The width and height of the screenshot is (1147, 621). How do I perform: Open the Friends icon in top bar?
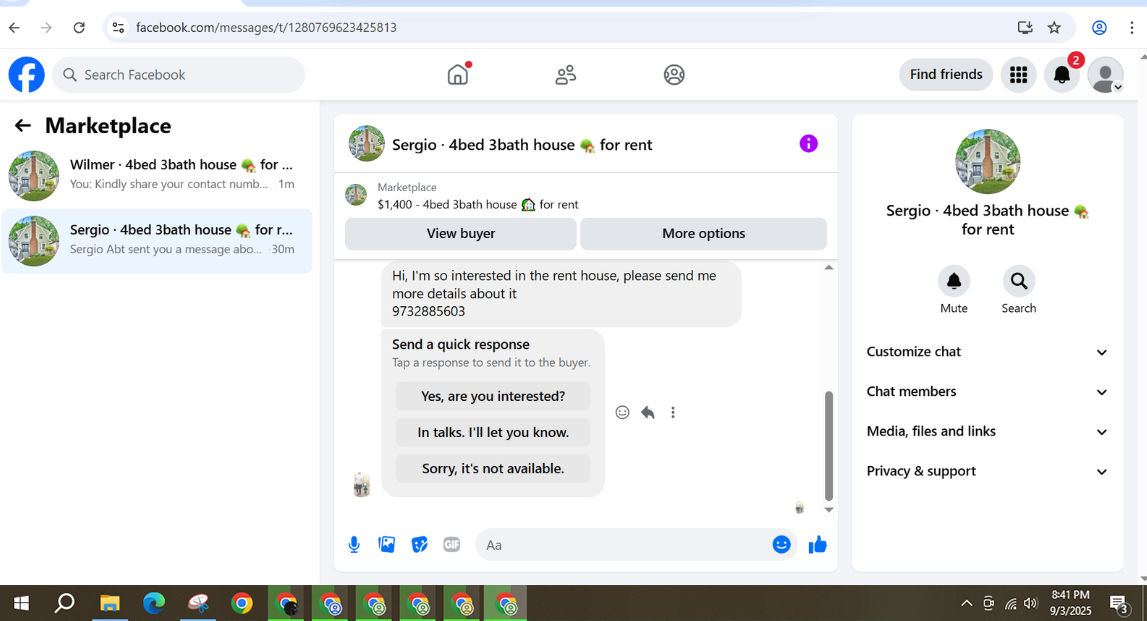click(x=565, y=74)
